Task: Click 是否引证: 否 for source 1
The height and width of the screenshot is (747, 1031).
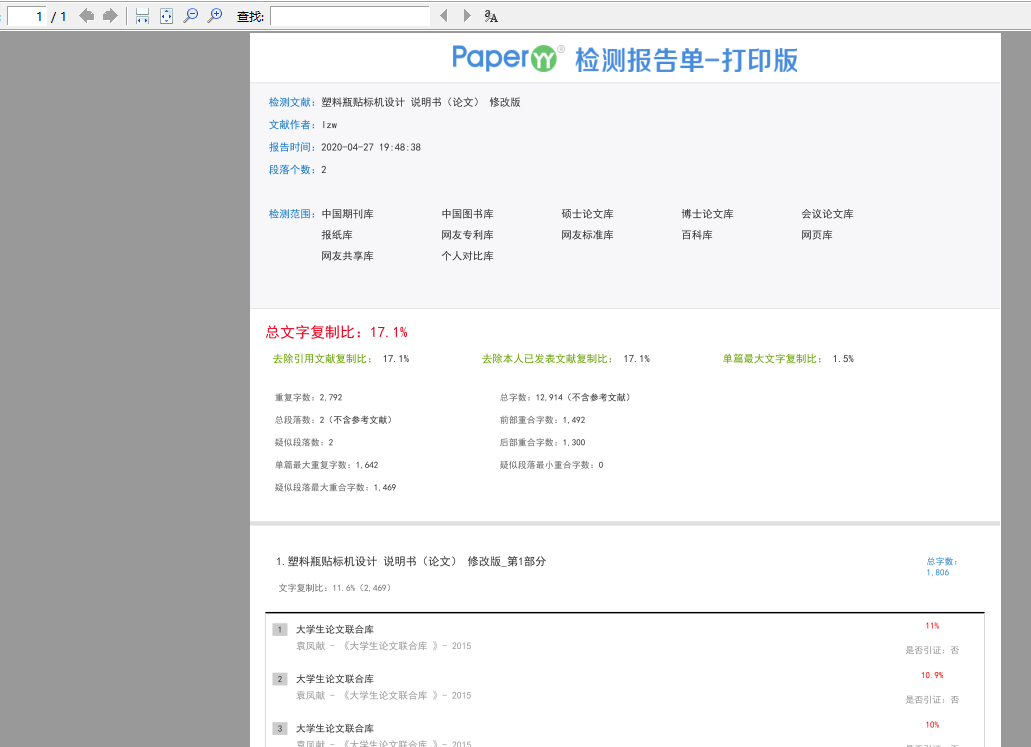Action: coord(932,650)
